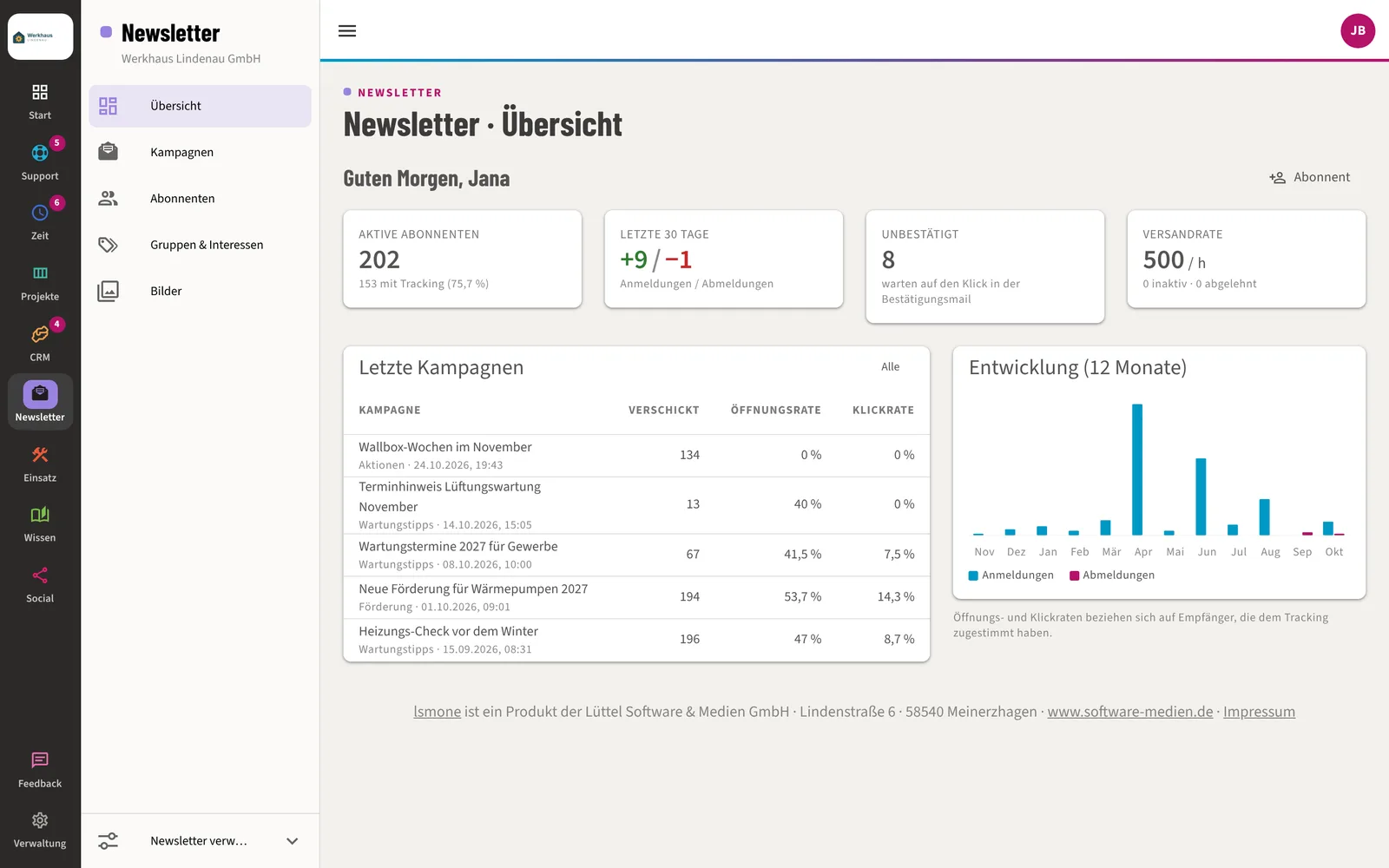Open the Social share icon
The height and width of the screenshot is (868, 1389).
click(40, 575)
